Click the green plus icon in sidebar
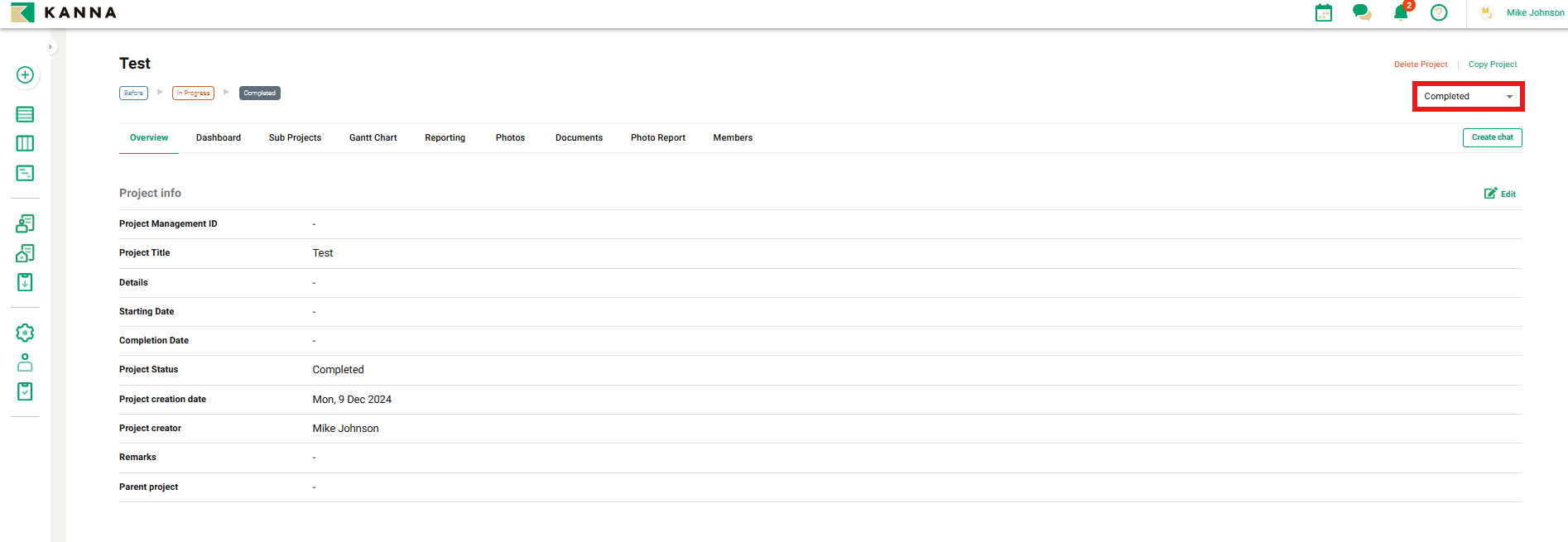The image size is (1568, 542). point(25,75)
